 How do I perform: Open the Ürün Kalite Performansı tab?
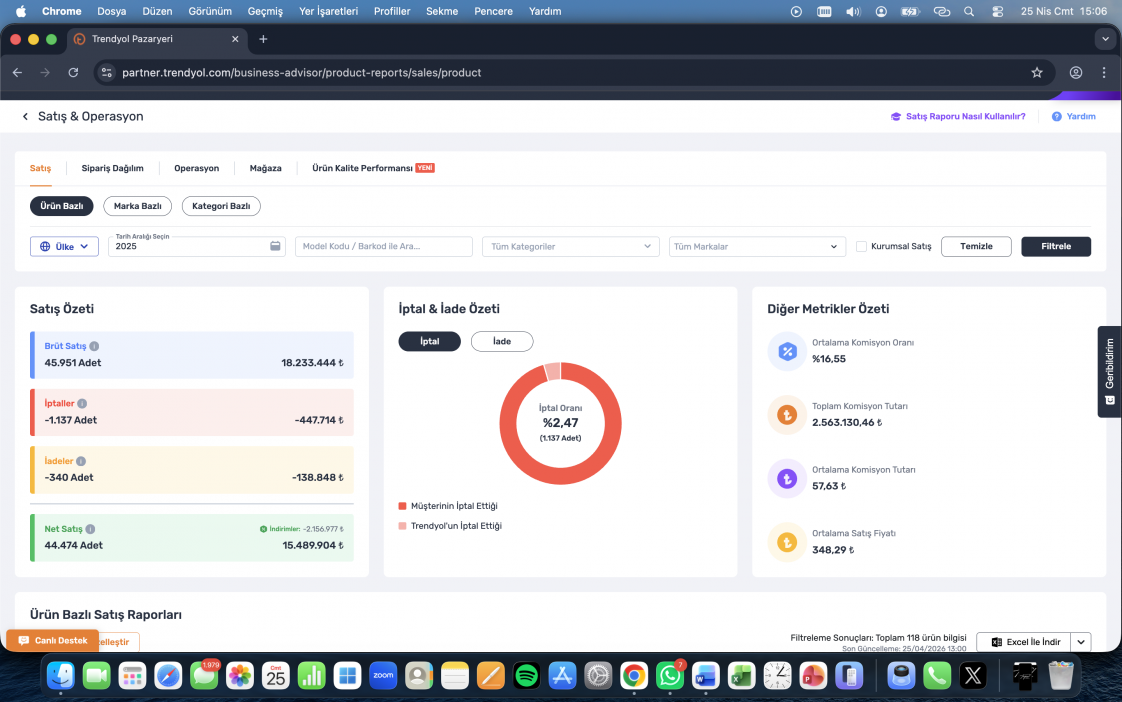pyautogui.click(x=373, y=168)
